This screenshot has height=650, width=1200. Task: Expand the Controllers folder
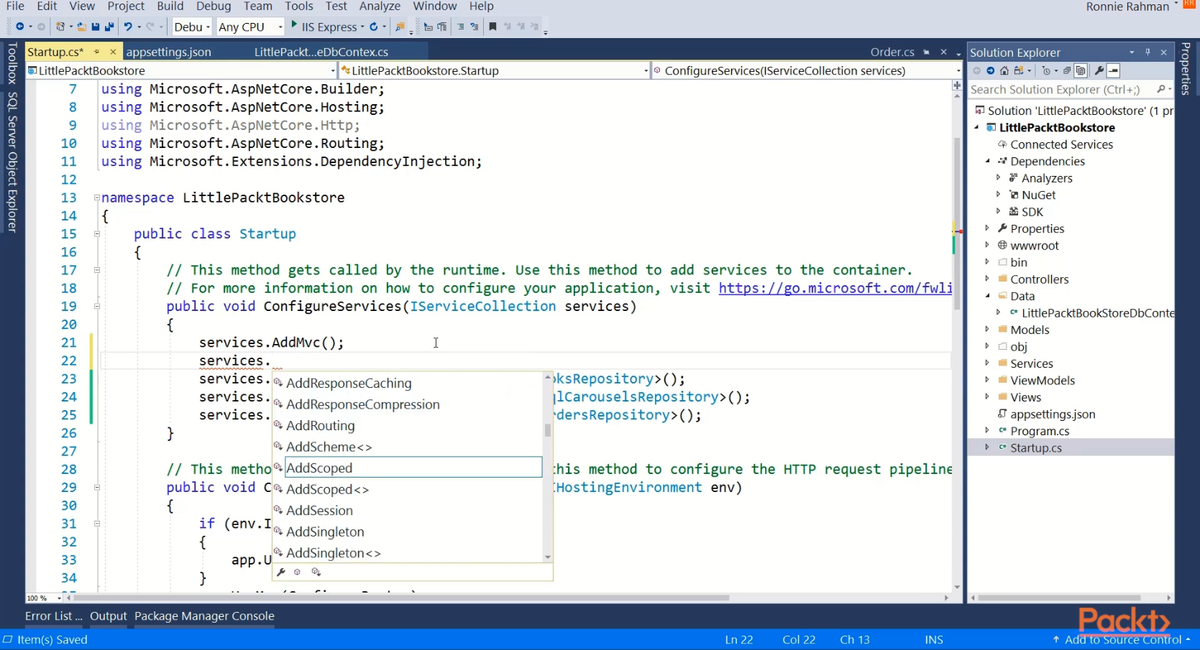coord(987,279)
